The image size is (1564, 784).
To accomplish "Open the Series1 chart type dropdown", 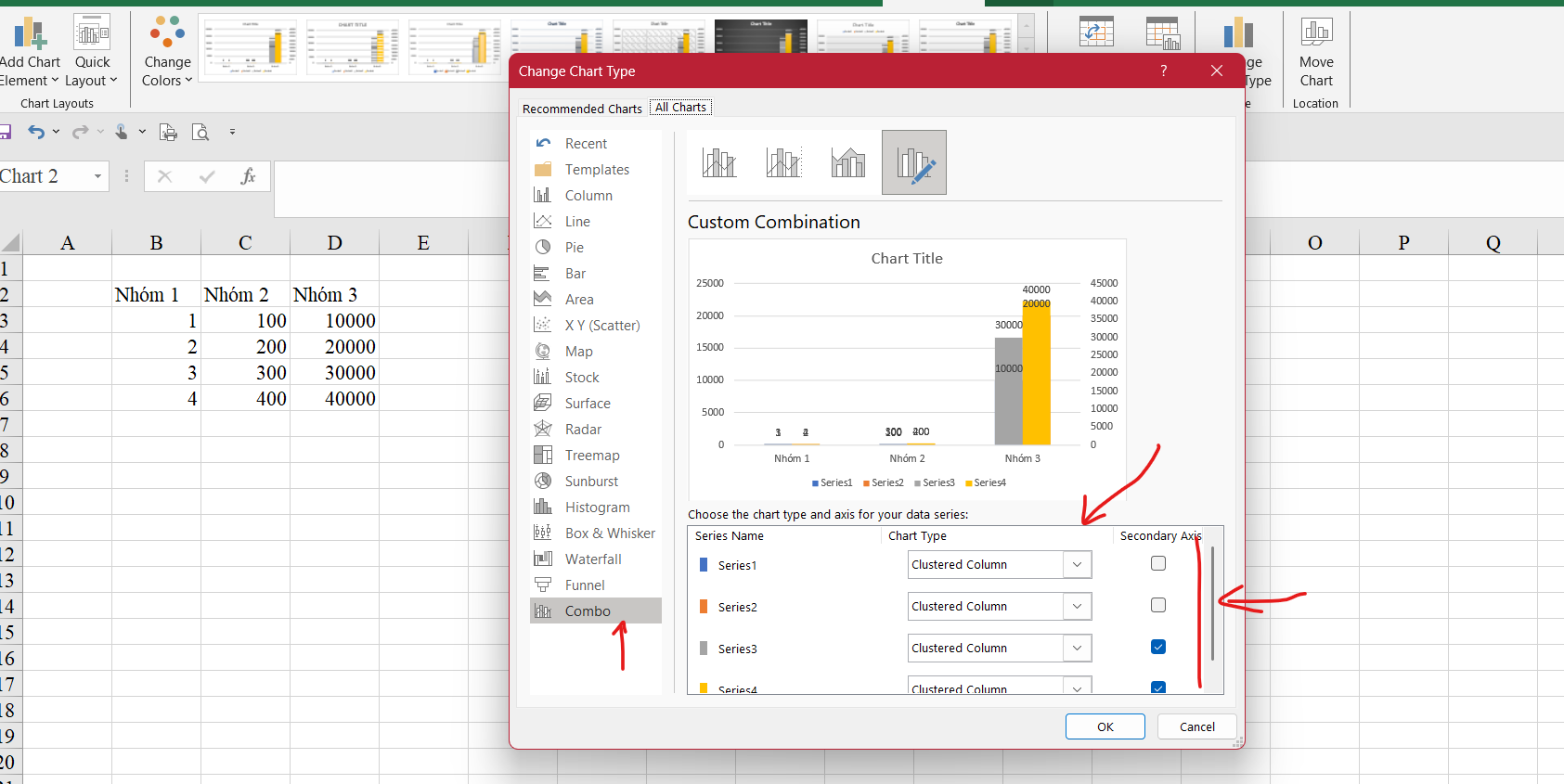I will pyautogui.click(x=1077, y=564).
